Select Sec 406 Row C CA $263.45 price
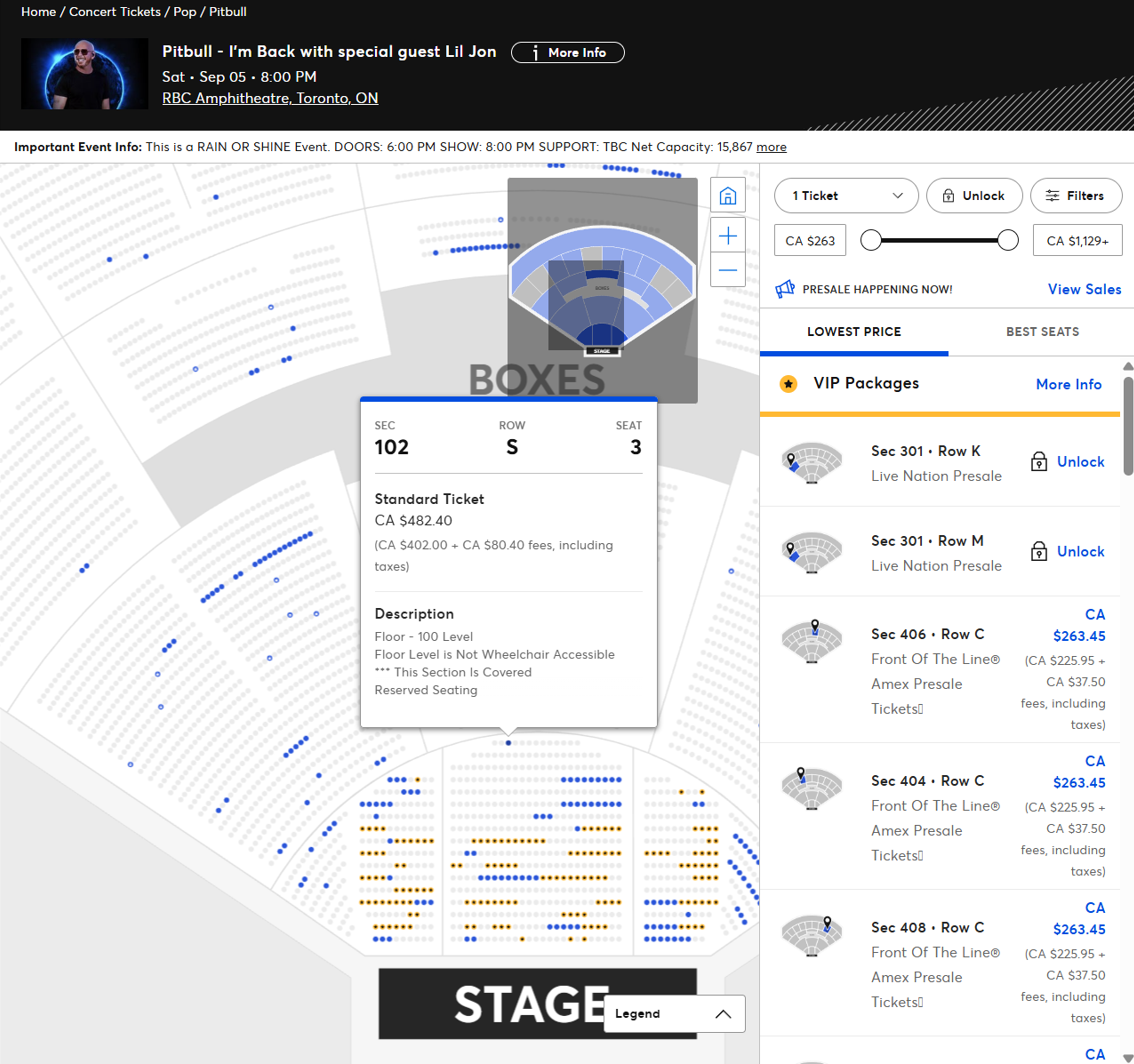 pos(1079,626)
